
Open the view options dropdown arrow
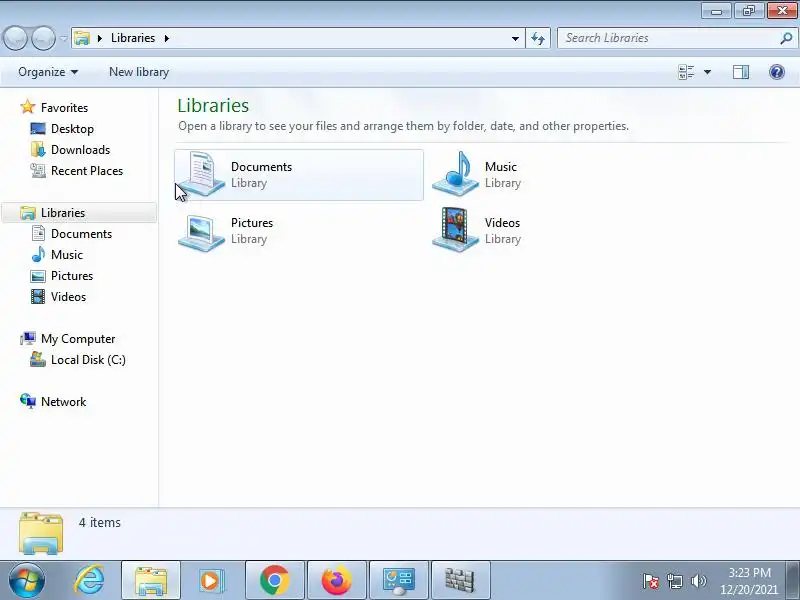pos(708,72)
